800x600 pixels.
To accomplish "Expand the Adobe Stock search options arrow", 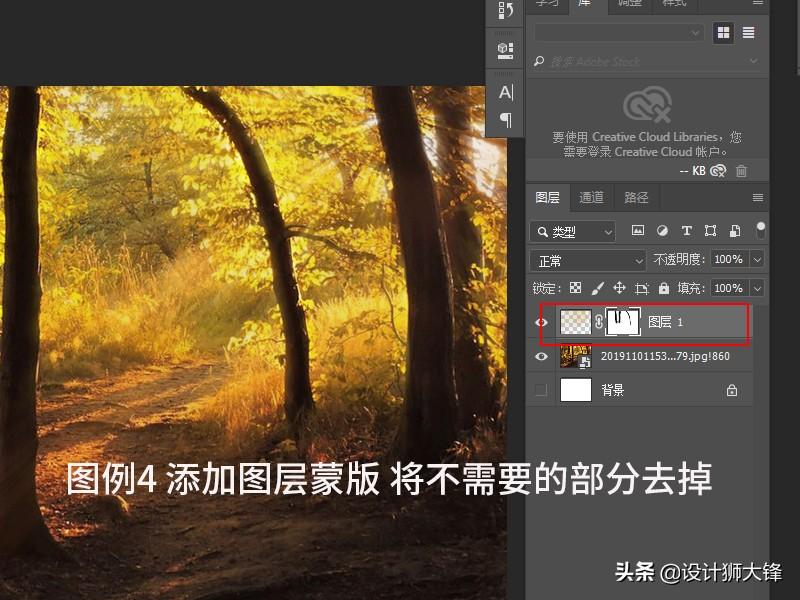I will 754,61.
